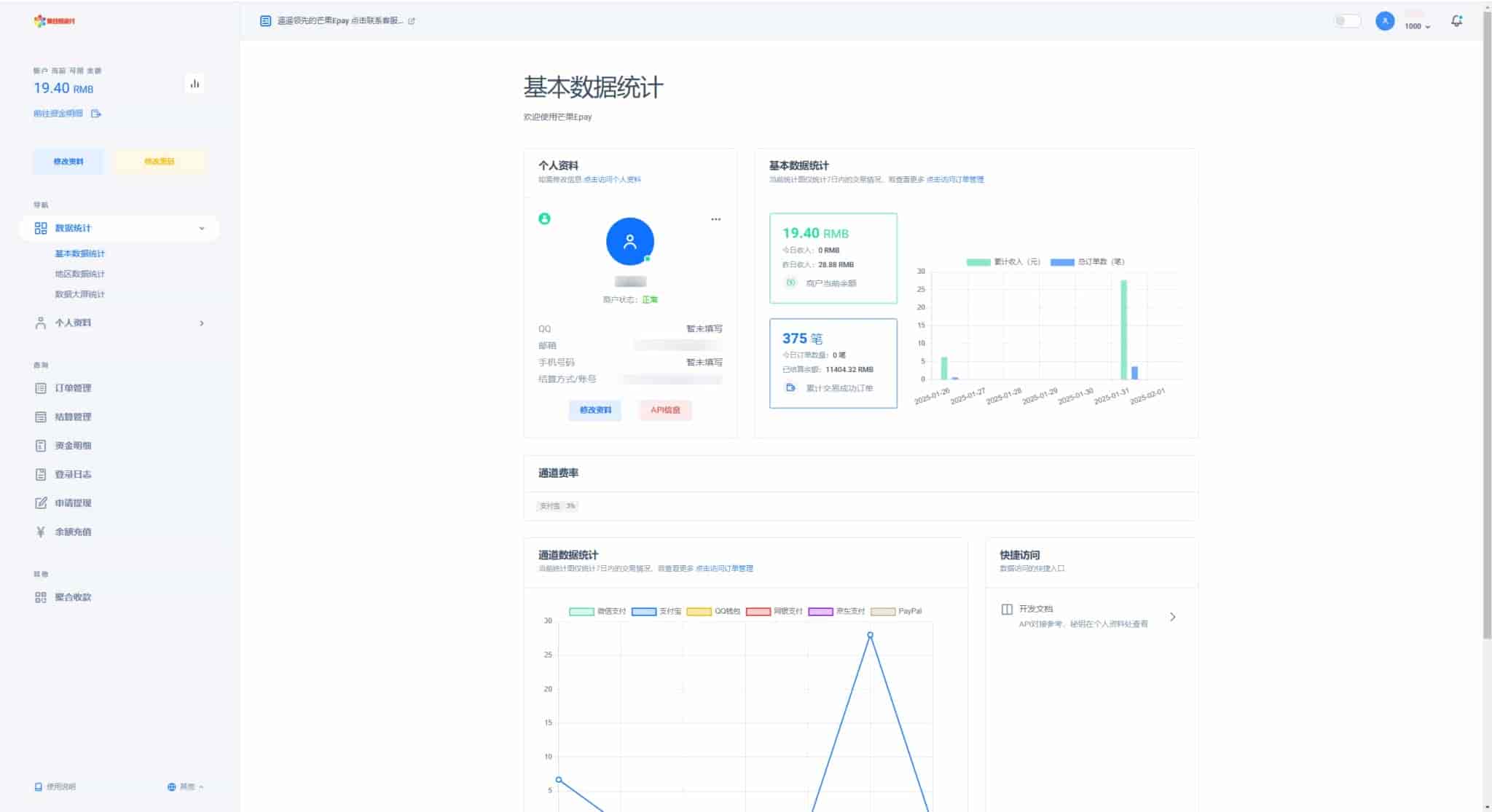Click the bar chart icon beside the balance
1492x812 pixels.
(x=195, y=84)
